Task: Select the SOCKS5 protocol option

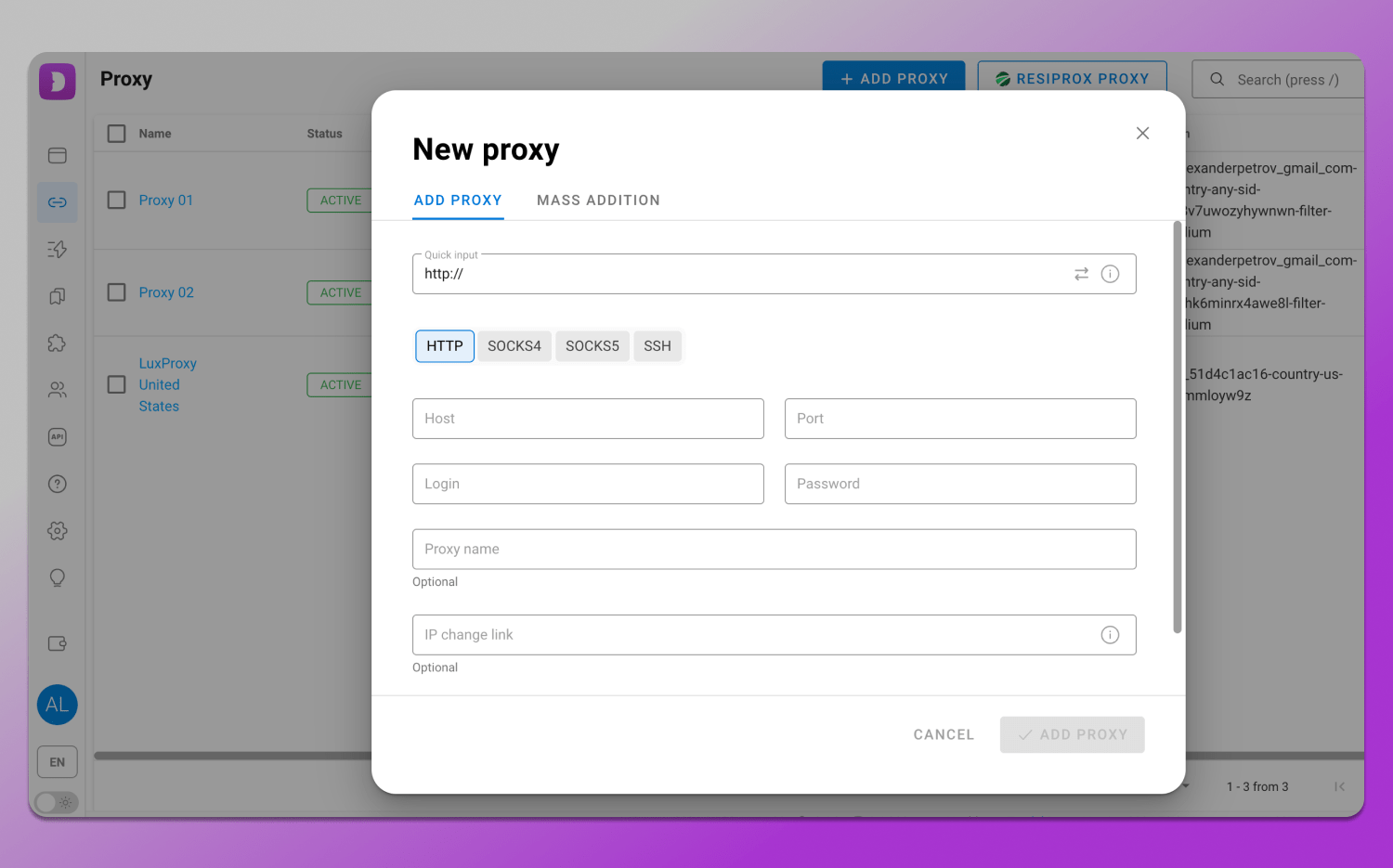Action: (x=592, y=346)
